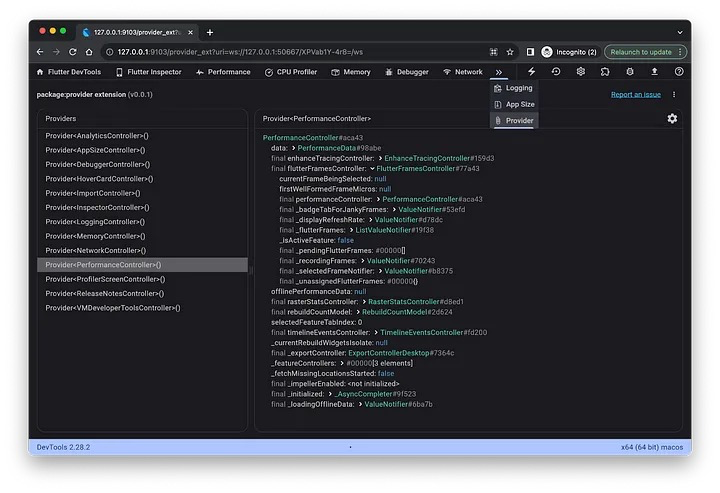Select Provider<VMDeveloperToolsController>() in the list

[142, 308]
